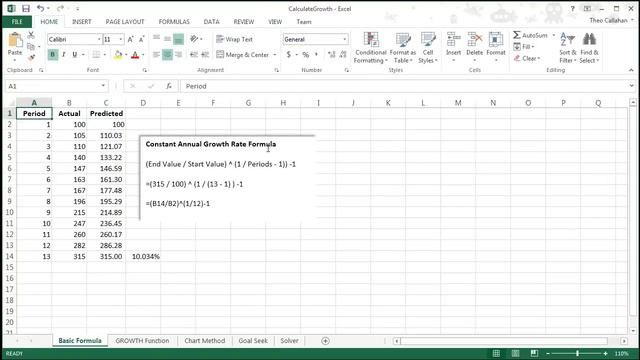640x360 pixels.
Task: Click the Cut scissors icon
Action: [x=31, y=36]
